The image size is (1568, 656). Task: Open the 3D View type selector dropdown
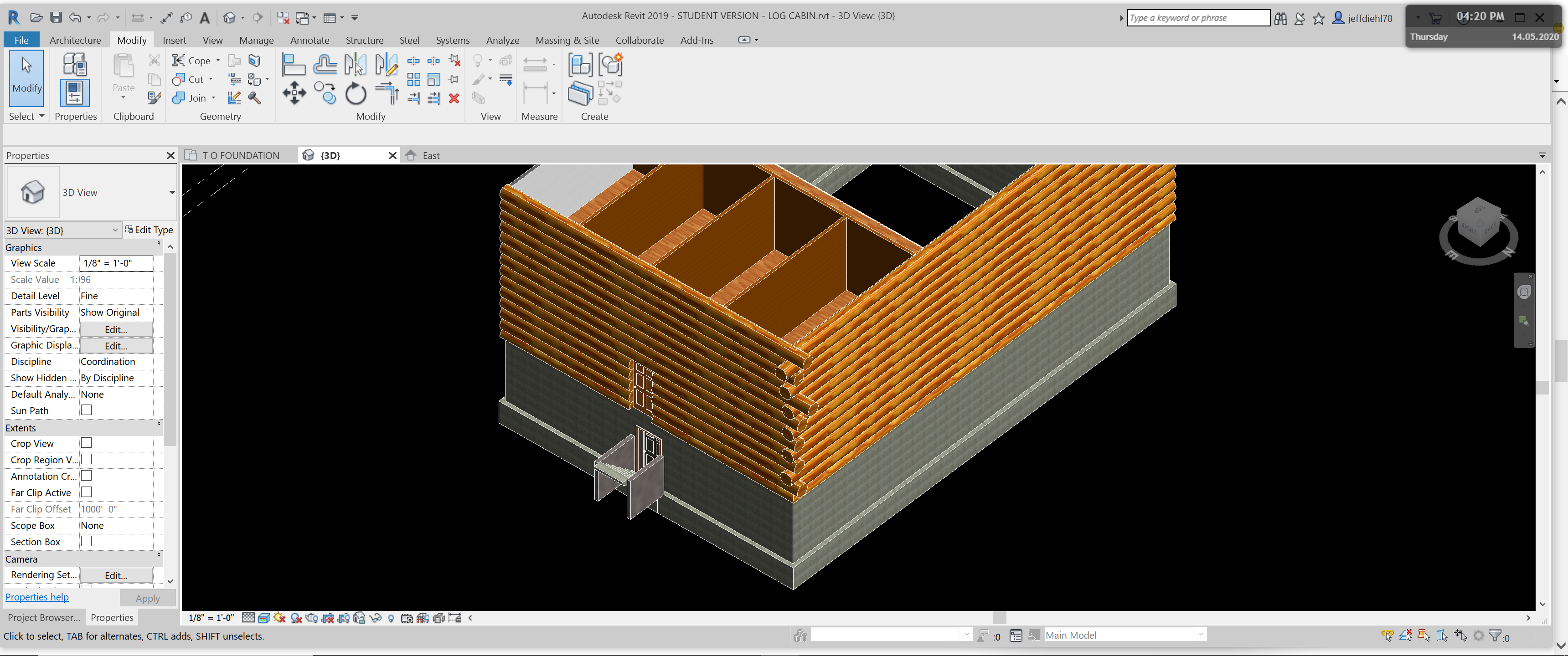(x=114, y=230)
